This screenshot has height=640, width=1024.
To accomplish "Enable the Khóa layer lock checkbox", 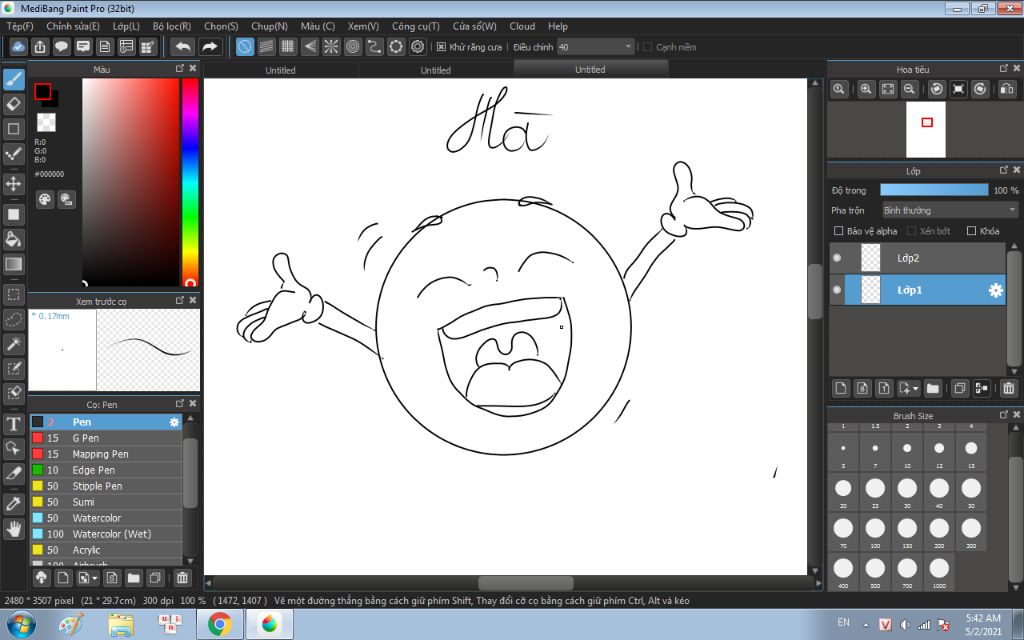I will tap(971, 231).
